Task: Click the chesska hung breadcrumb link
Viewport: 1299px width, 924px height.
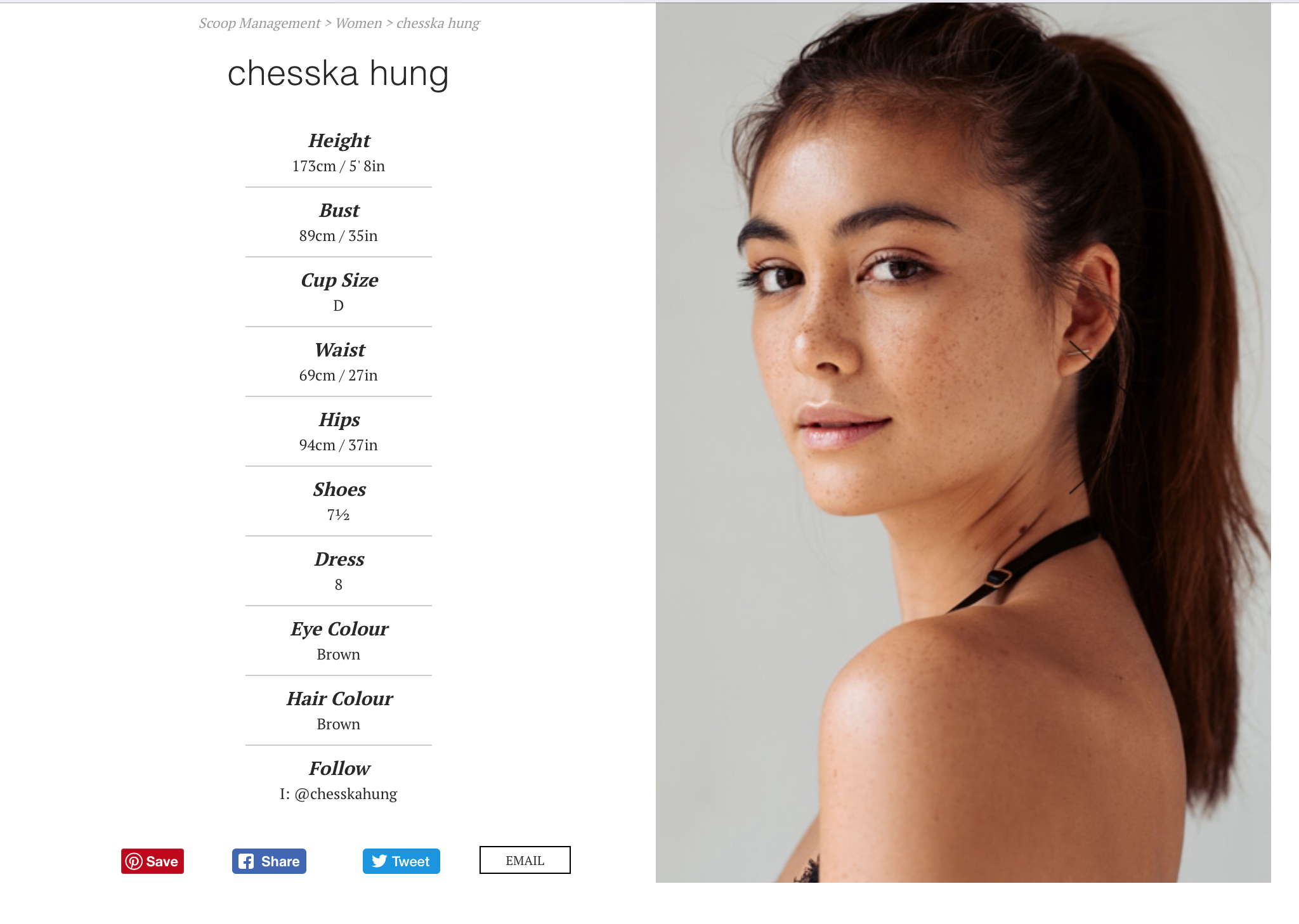Action: point(438,23)
